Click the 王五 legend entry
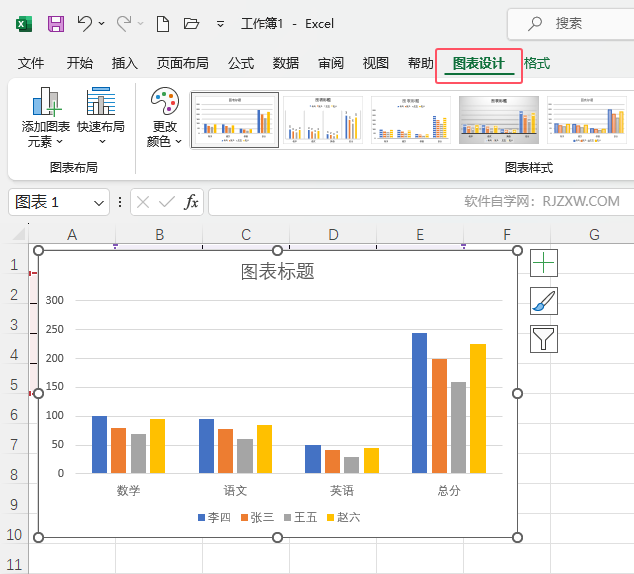This screenshot has height=574, width=634. [x=300, y=517]
